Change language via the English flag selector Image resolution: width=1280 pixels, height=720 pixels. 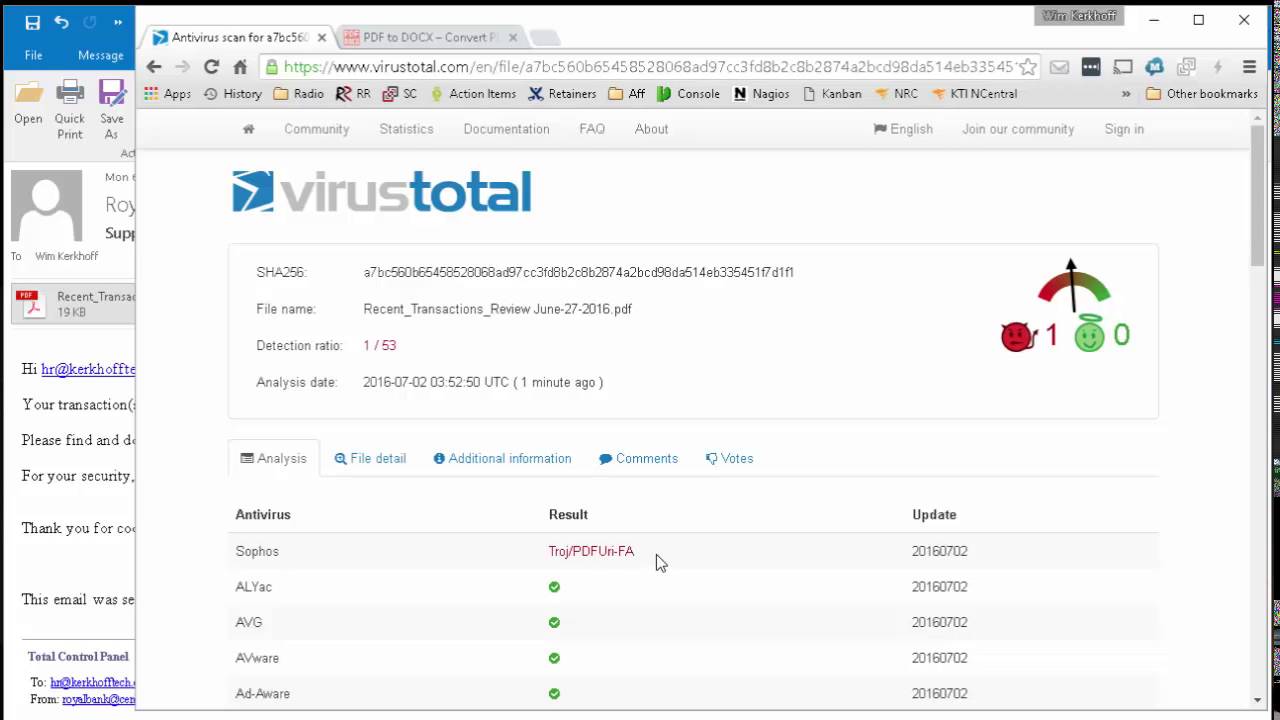pyautogui.click(x=903, y=129)
